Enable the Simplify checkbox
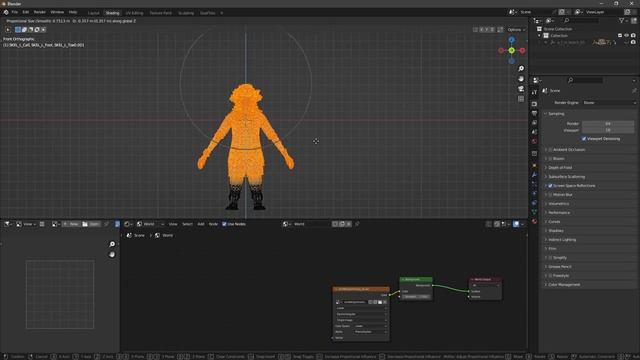The image size is (640, 360). (550, 258)
